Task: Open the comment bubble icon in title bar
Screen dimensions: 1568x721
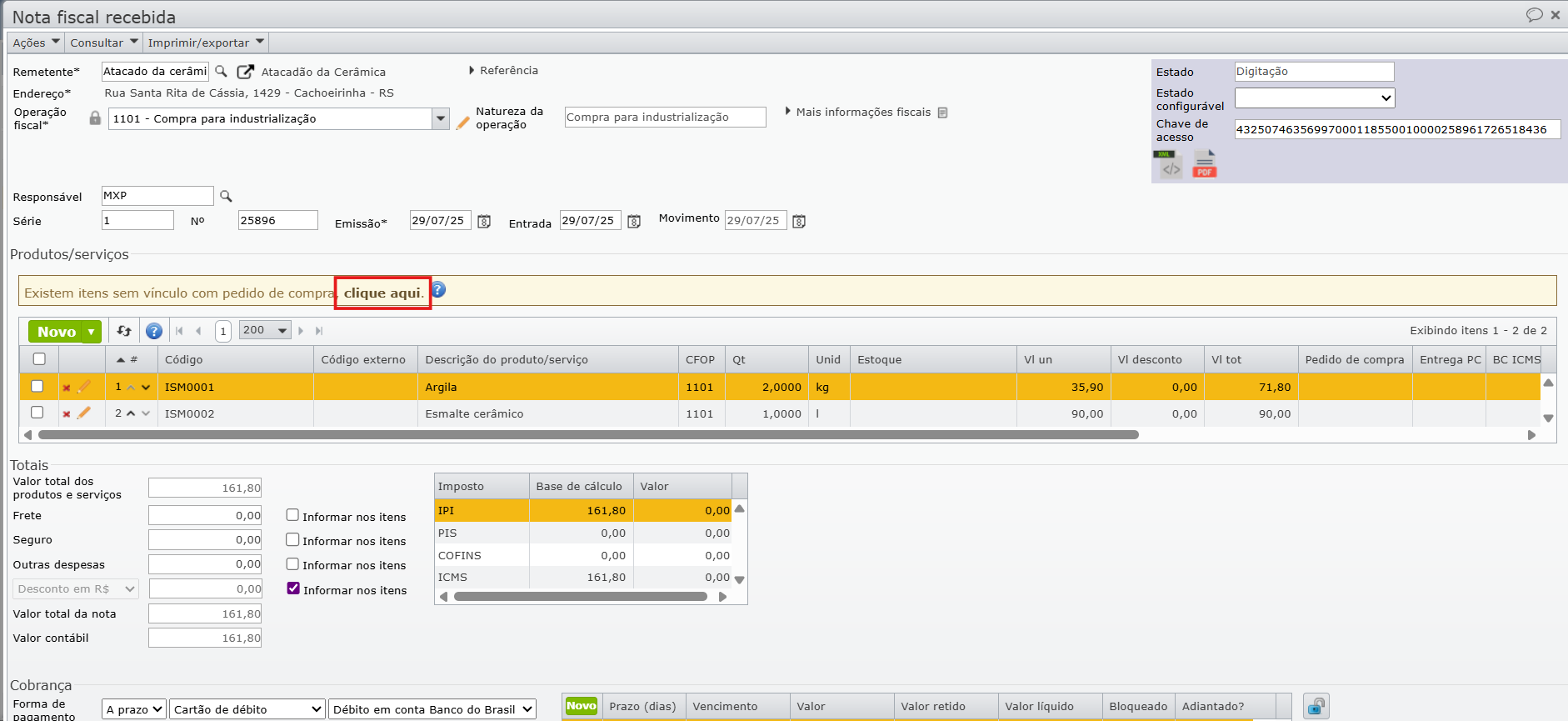Action: point(1534,15)
